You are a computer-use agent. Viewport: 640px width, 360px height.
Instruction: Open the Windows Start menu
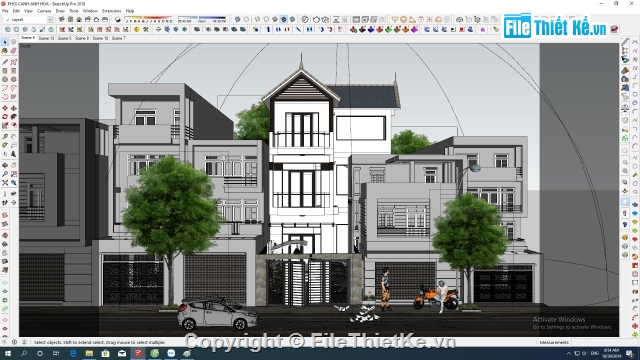click(7, 353)
